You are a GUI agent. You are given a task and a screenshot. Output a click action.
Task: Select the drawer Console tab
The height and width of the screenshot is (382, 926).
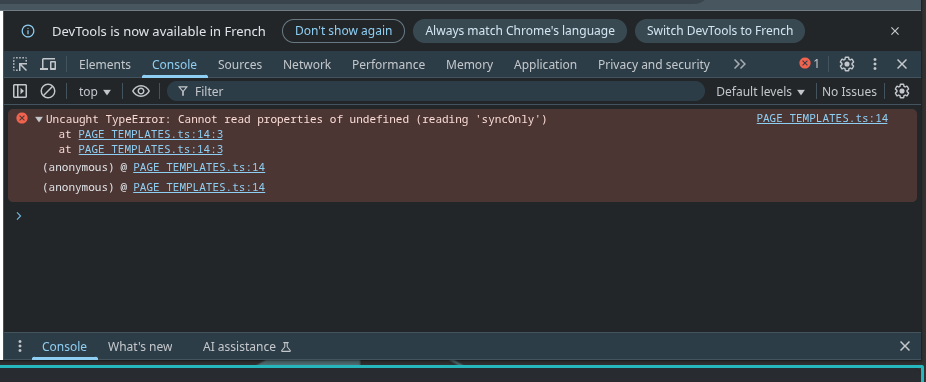[x=64, y=347]
